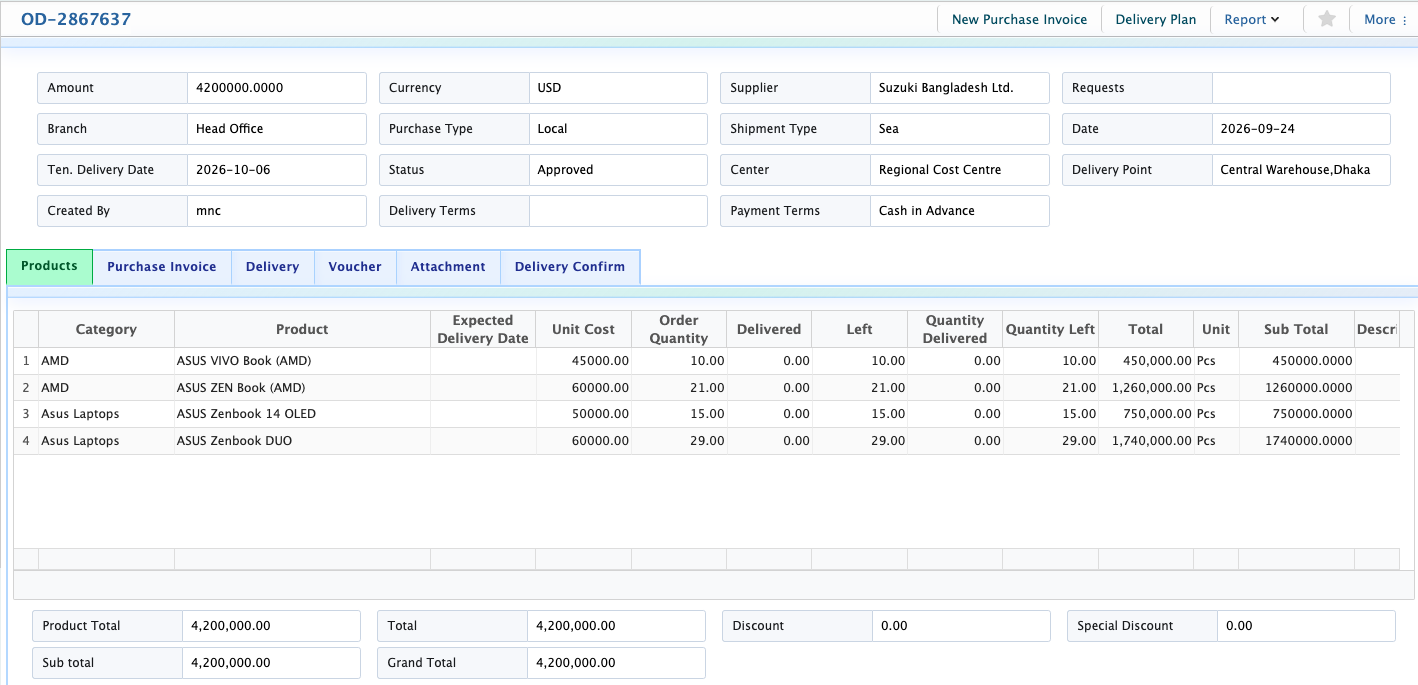This screenshot has width=1418, height=685.
Task: Mark order as favorite with star icon
Action: point(1327,19)
